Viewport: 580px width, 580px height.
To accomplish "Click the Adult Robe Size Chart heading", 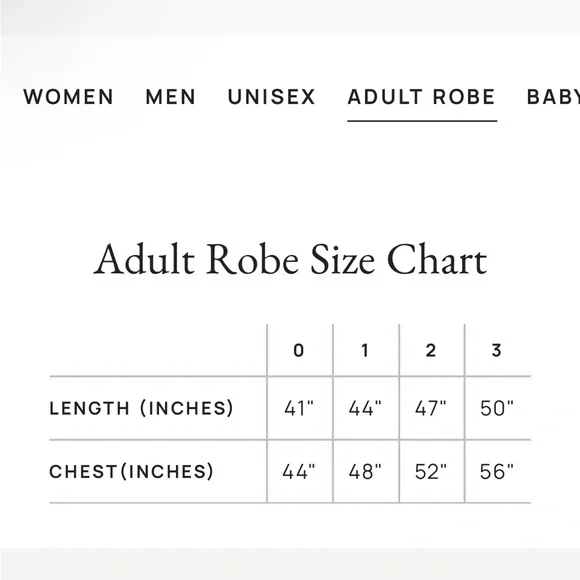I will point(290,259).
